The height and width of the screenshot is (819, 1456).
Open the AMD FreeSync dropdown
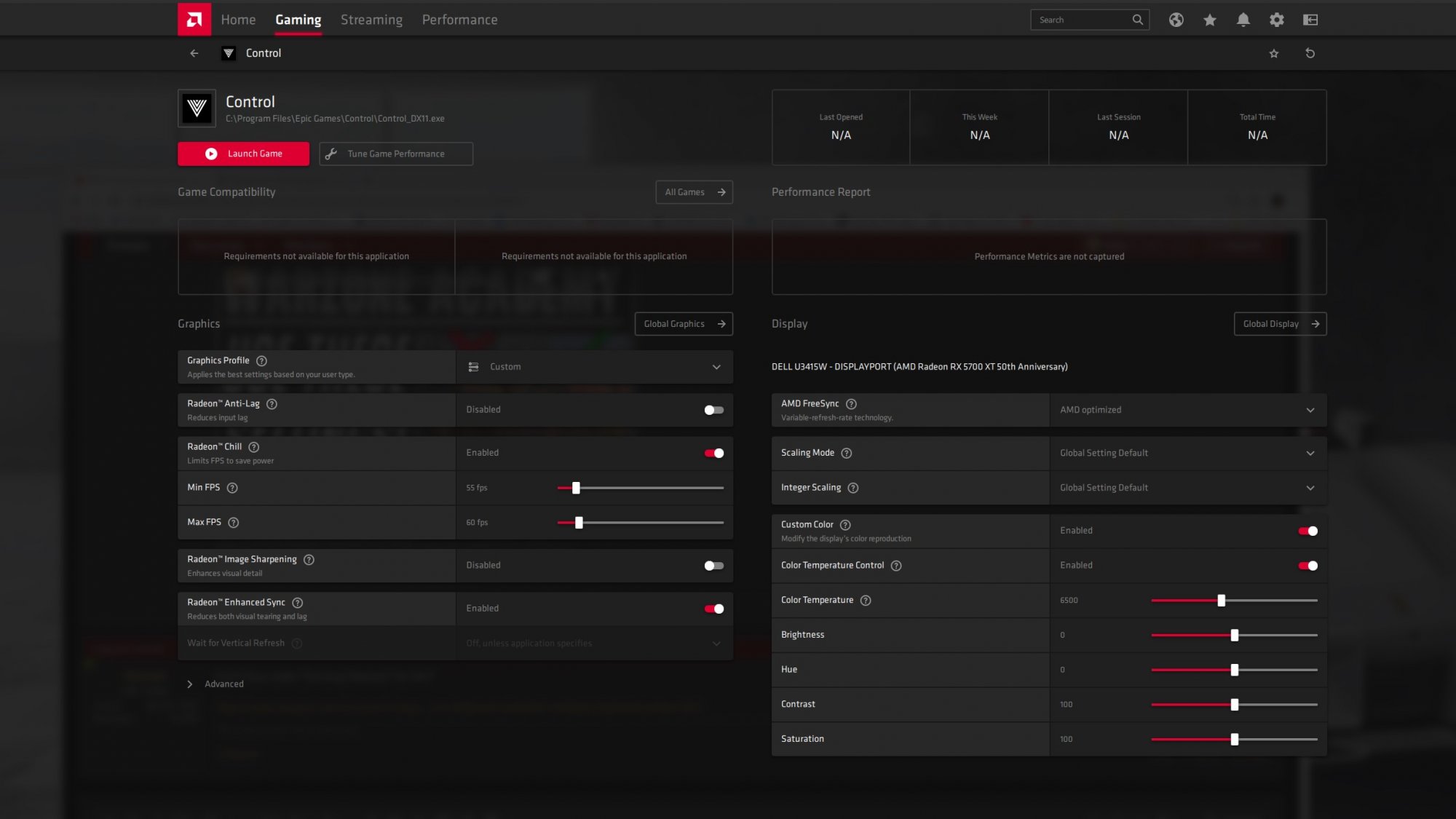[x=1188, y=410]
